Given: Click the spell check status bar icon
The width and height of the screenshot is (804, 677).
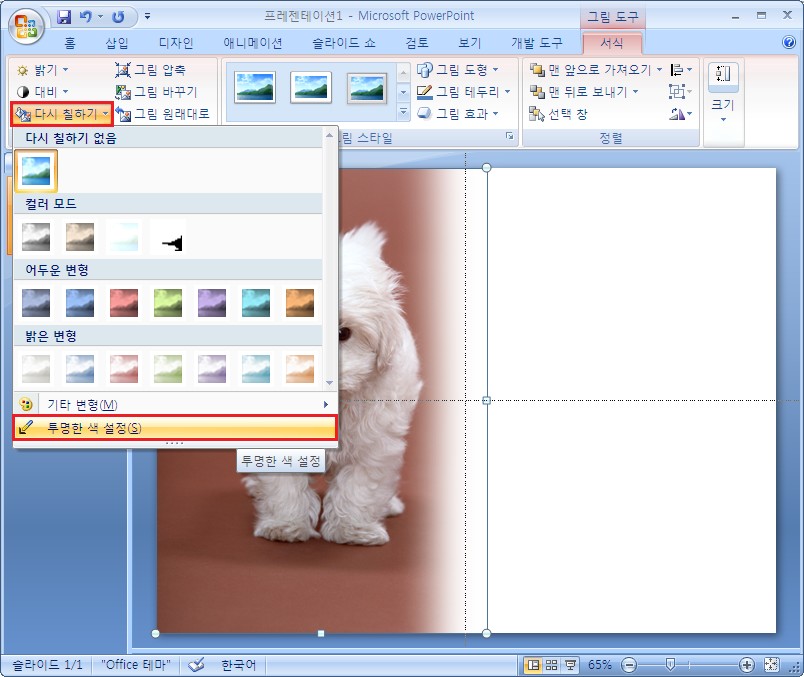Looking at the screenshot, I should (x=196, y=665).
